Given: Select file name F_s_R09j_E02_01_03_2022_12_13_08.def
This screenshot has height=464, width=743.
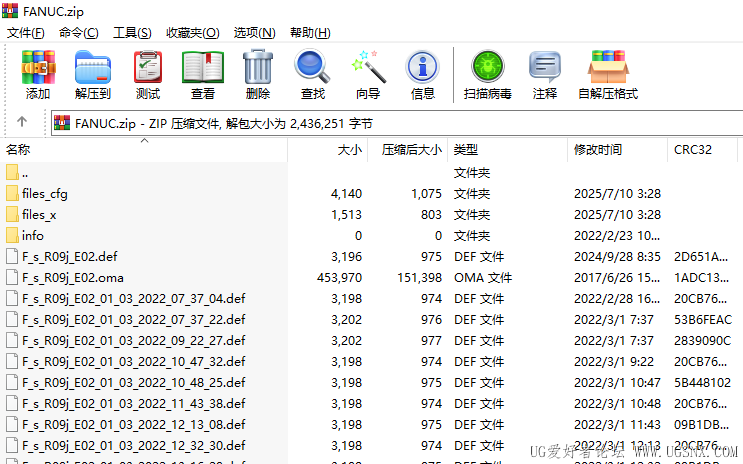Looking at the screenshot, I should point(134,425).
